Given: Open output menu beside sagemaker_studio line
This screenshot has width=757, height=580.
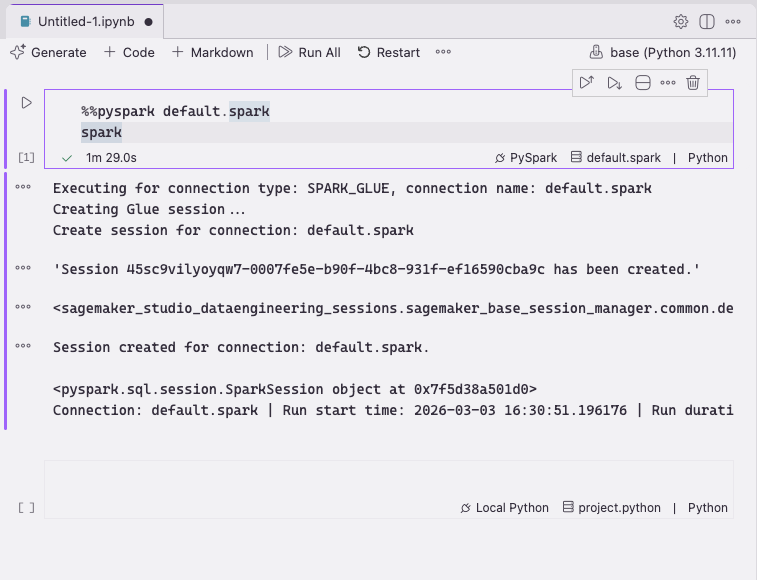Looking at the screenshot, I should 23,307.
